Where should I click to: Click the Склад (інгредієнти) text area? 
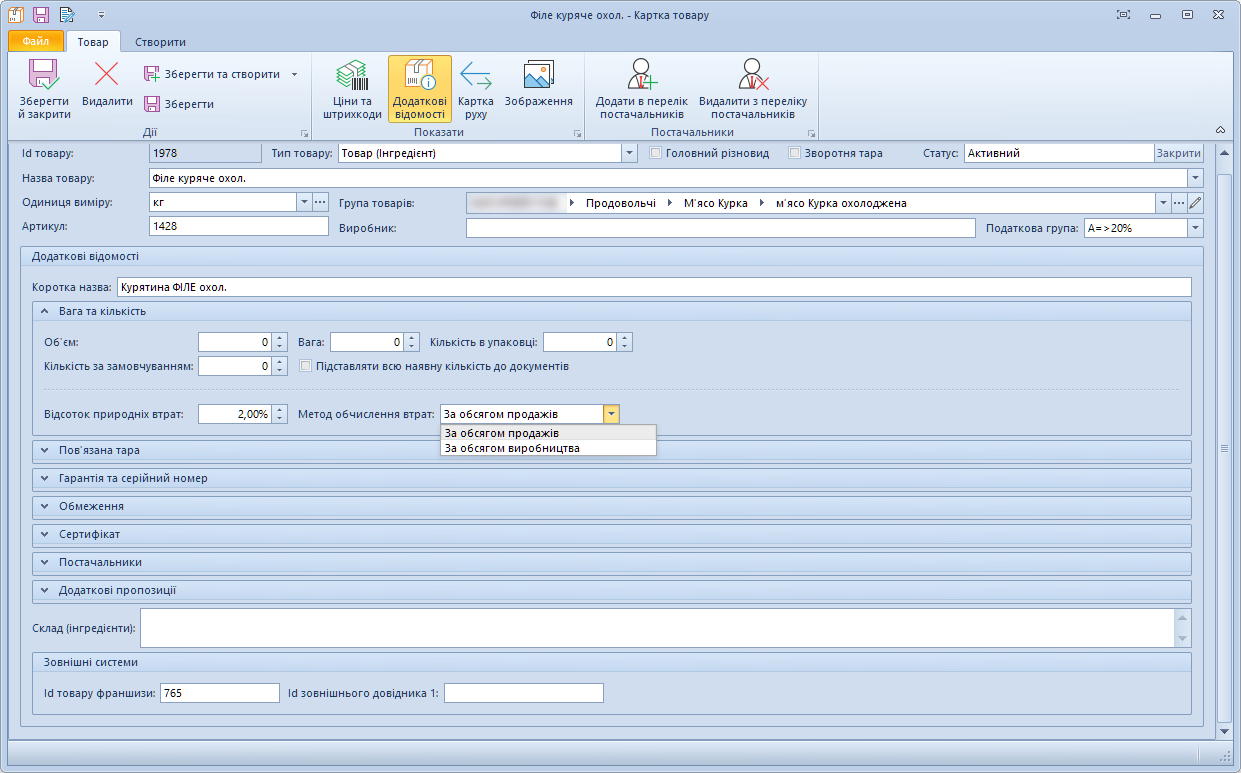point(658,628)
